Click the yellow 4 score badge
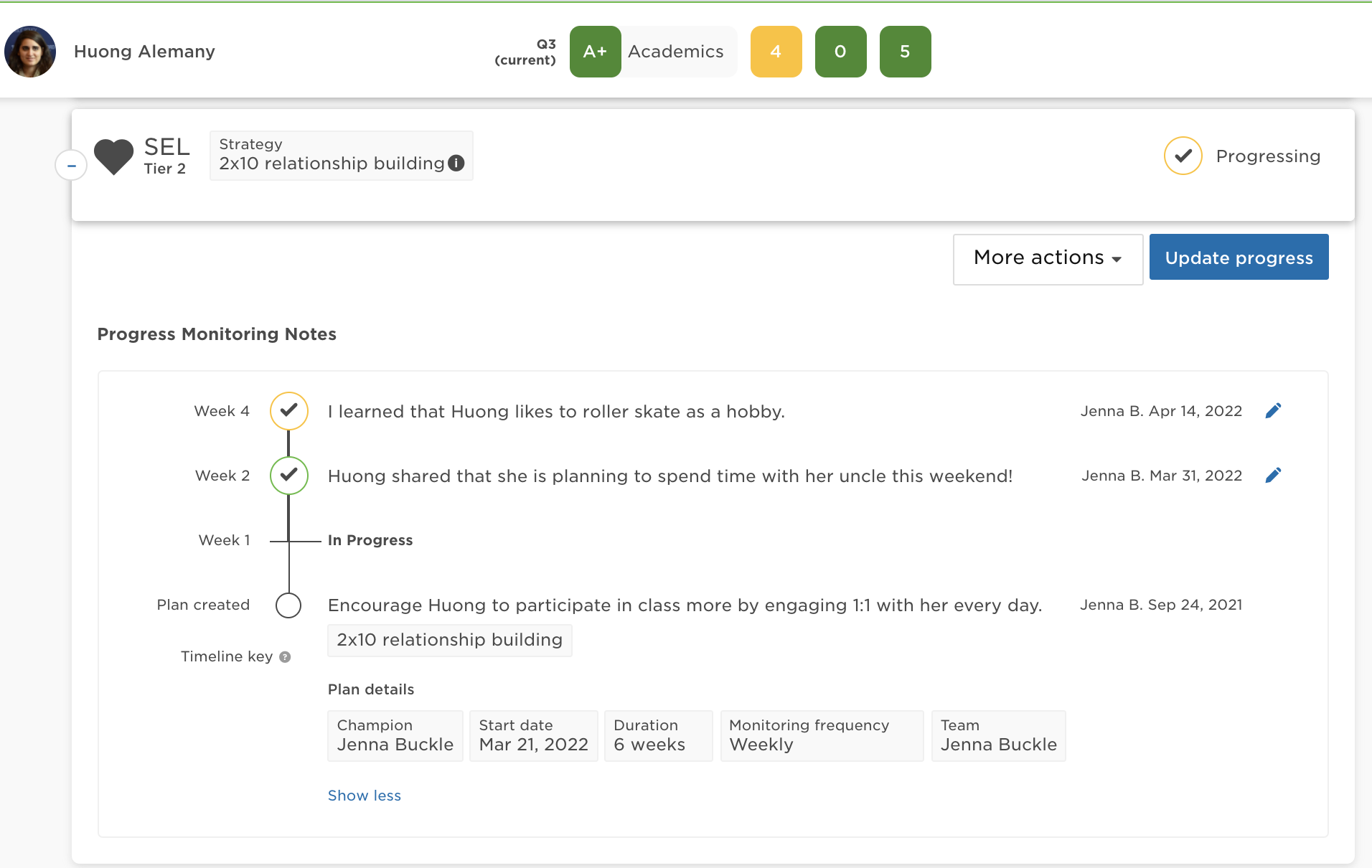The width and height of the screenshot is (1372, 868). [776, 52]
